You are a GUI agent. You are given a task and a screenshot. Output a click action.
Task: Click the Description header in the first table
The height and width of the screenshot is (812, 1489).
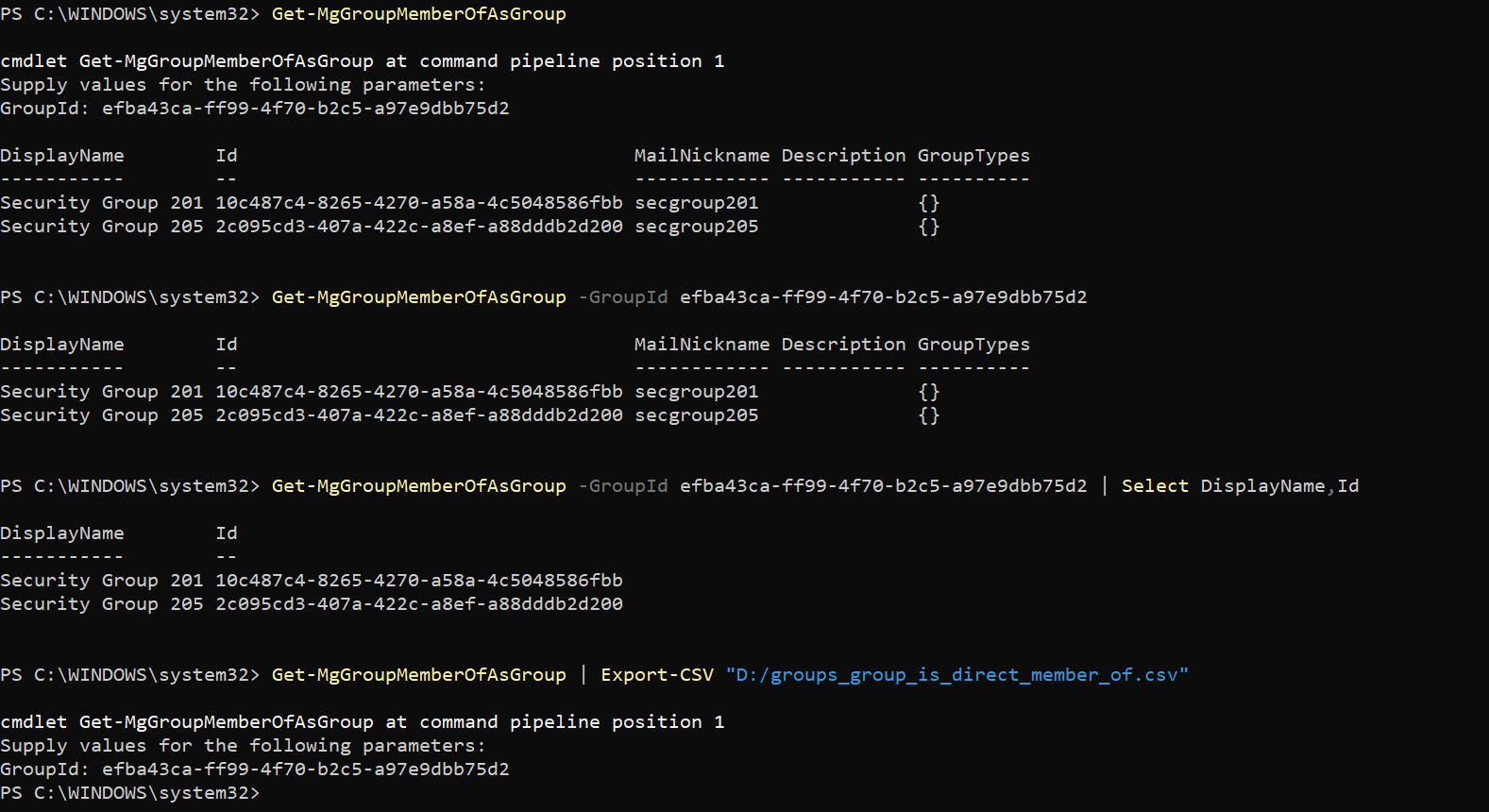click(x=843, y=156)
